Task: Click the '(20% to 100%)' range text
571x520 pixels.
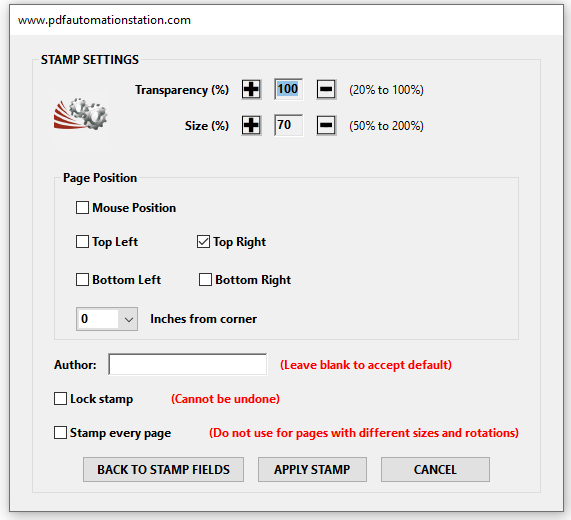Action: point(386,90)
